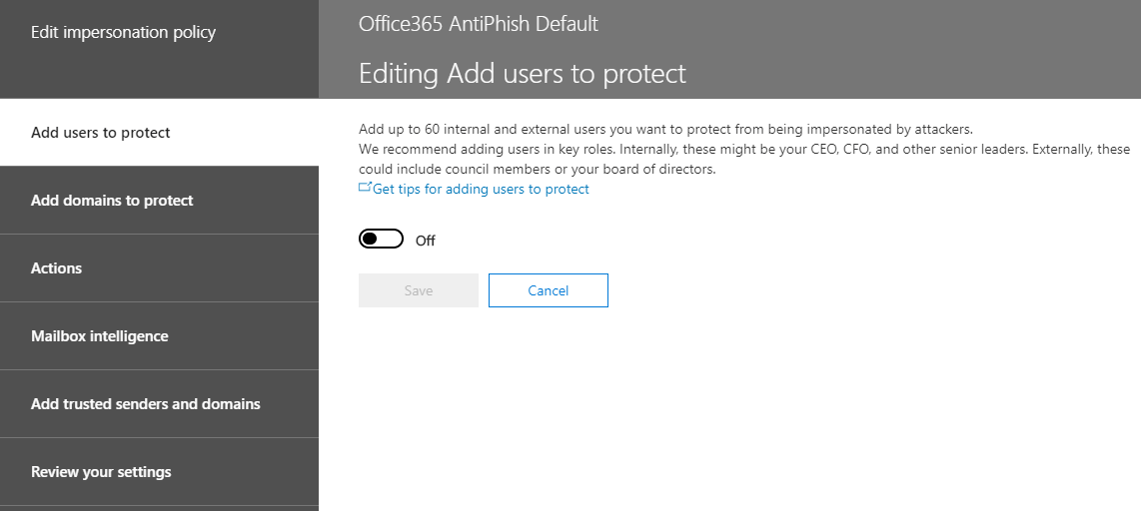Image resolution: width=1141 pixels, height=511 pixels.
Task: Open the Get tips for adding users link
Action: (x=480, y=189)
